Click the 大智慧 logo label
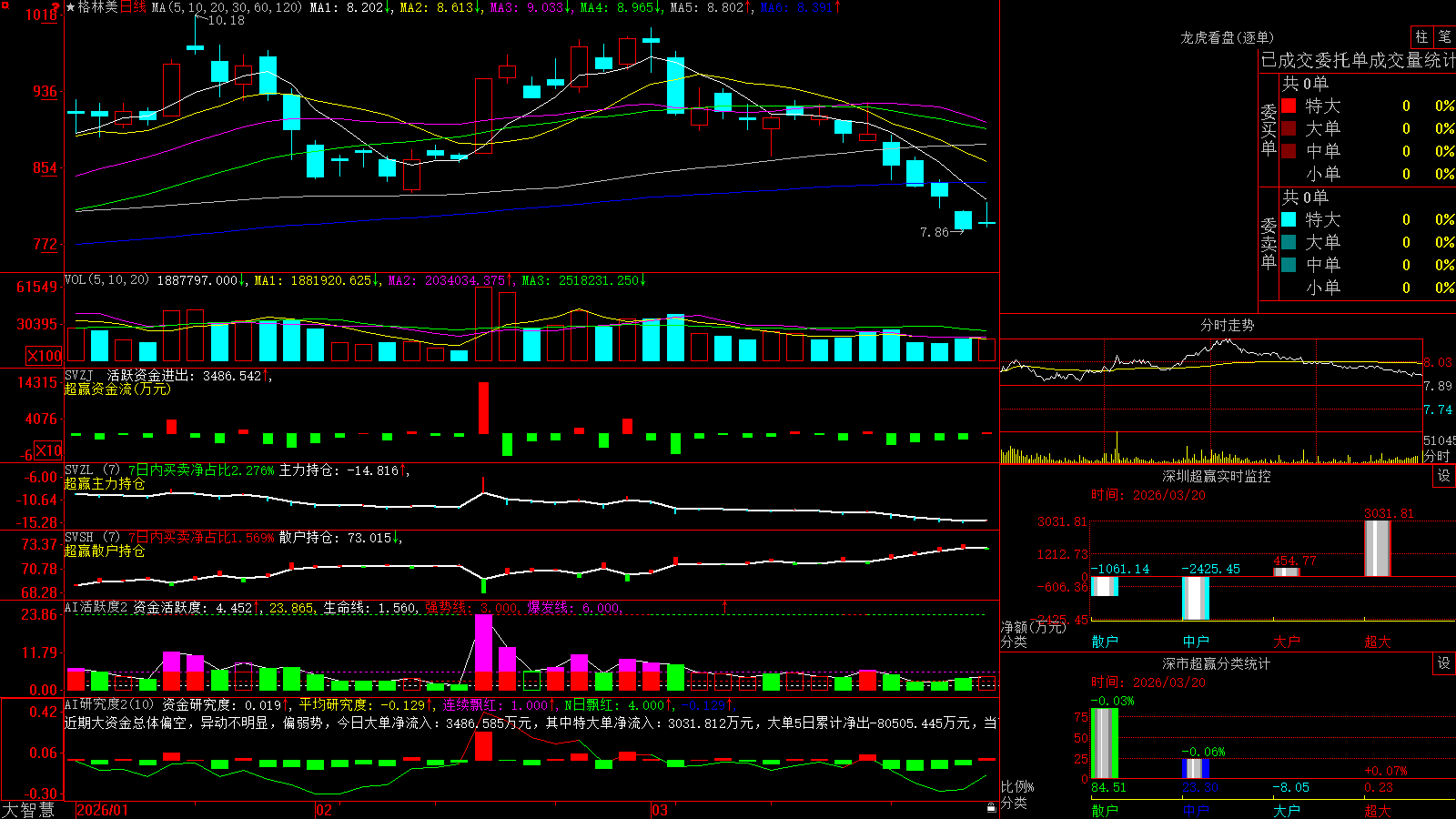 tap(28, 809)
